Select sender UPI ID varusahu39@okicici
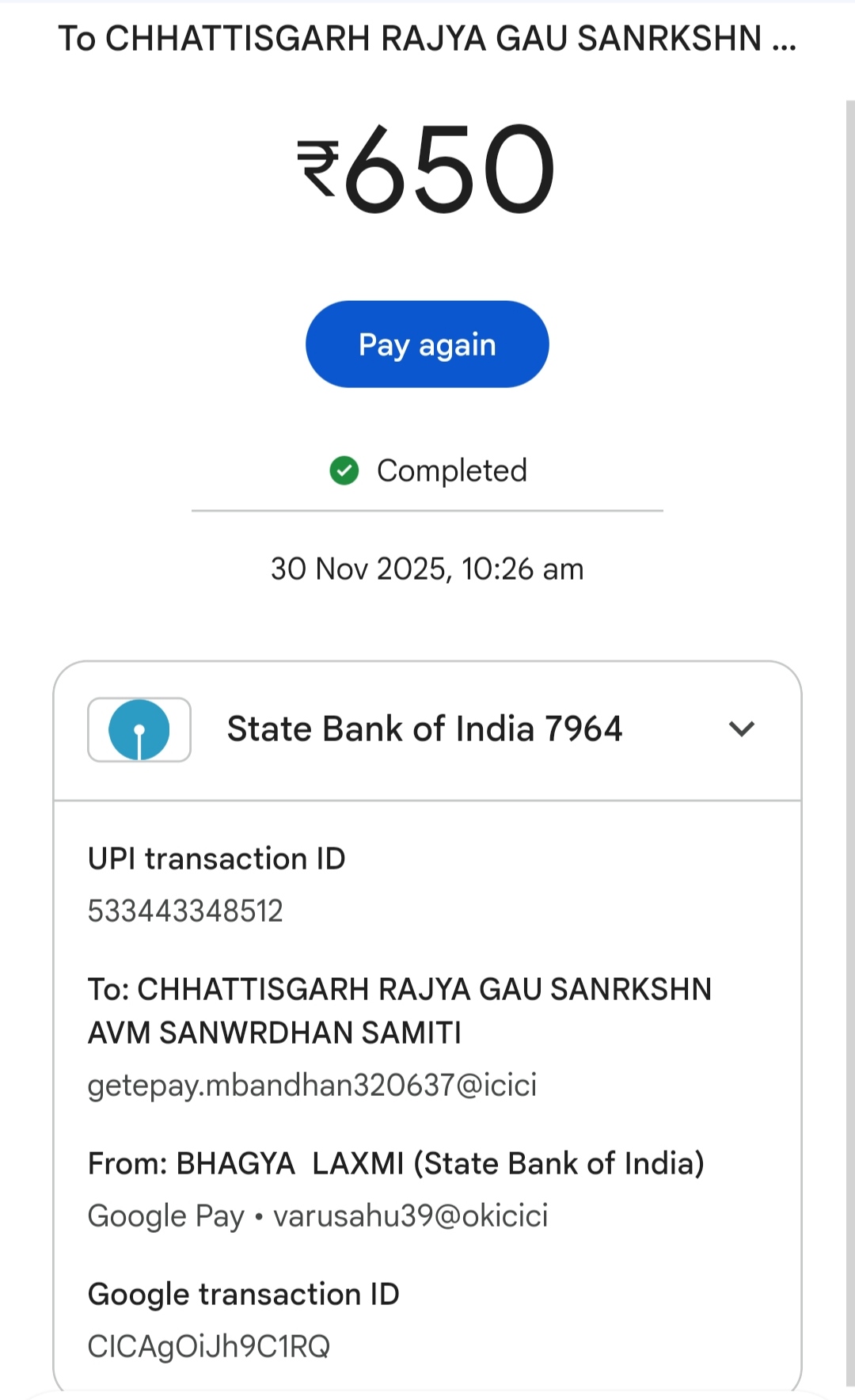 pos(411,1216)
